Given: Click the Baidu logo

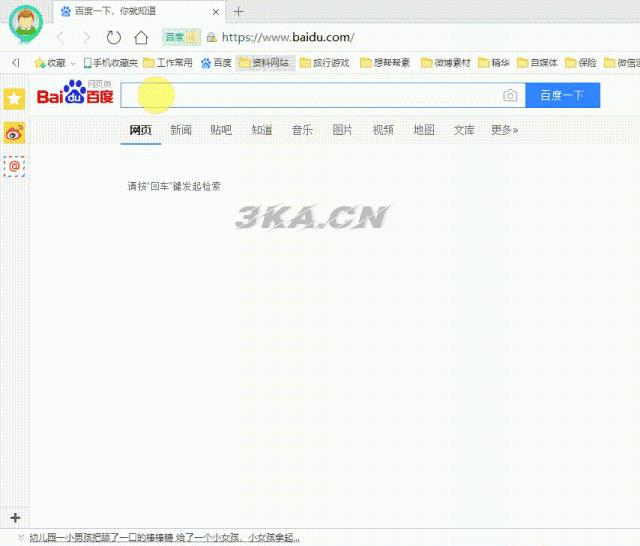Looking at the screenshot, I should pyautogui.click(x=75, y=92).
